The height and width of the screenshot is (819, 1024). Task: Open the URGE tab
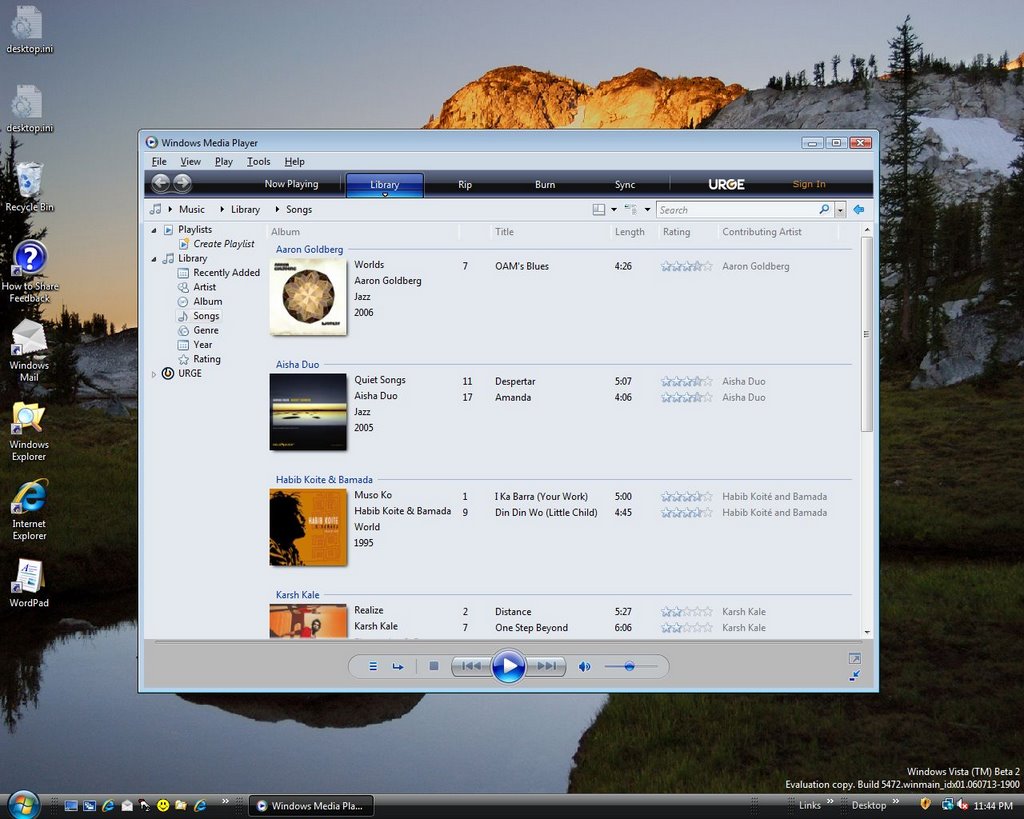727,185
